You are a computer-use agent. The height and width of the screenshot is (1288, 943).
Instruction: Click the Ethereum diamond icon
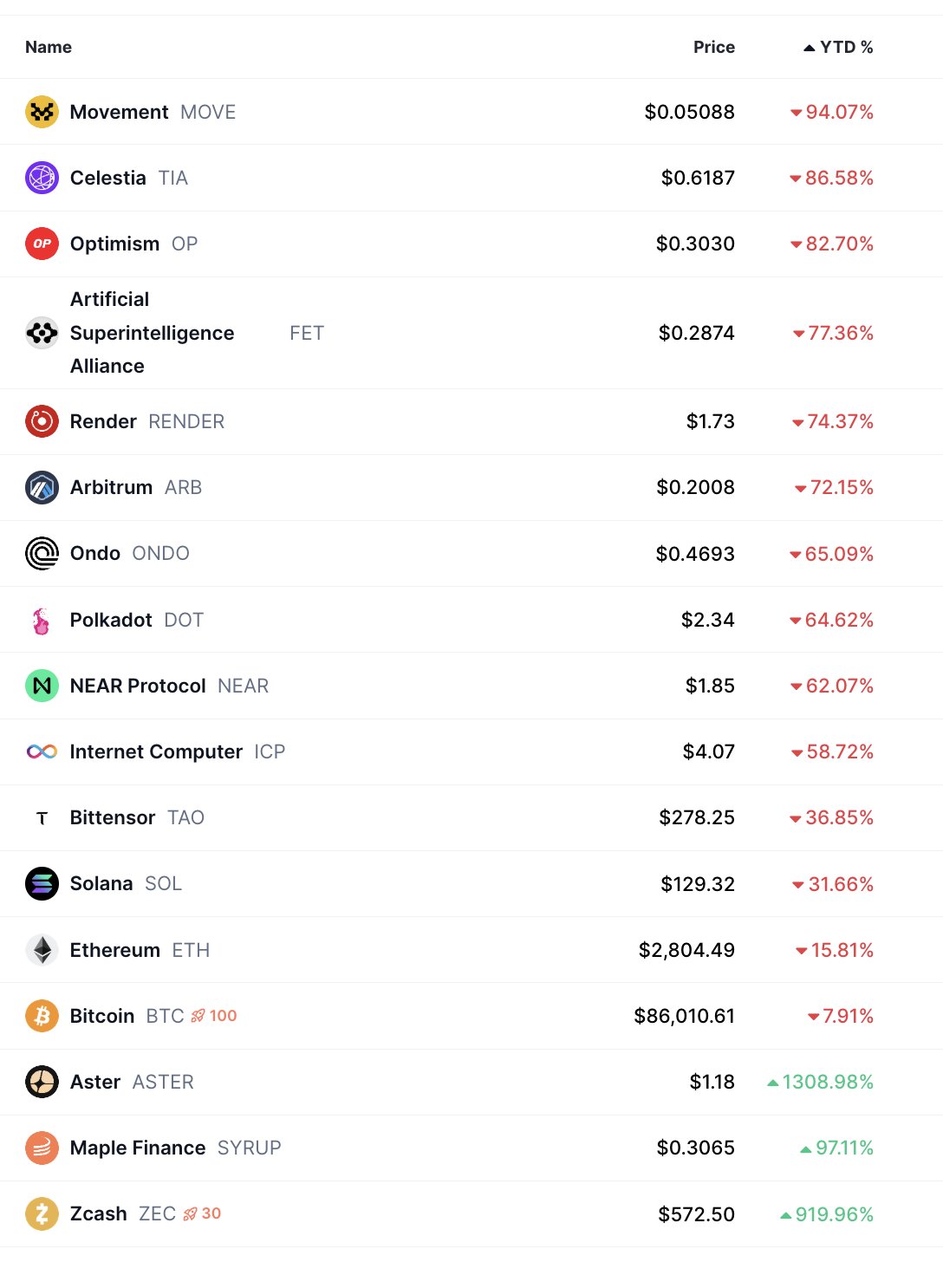pos(42,950)
